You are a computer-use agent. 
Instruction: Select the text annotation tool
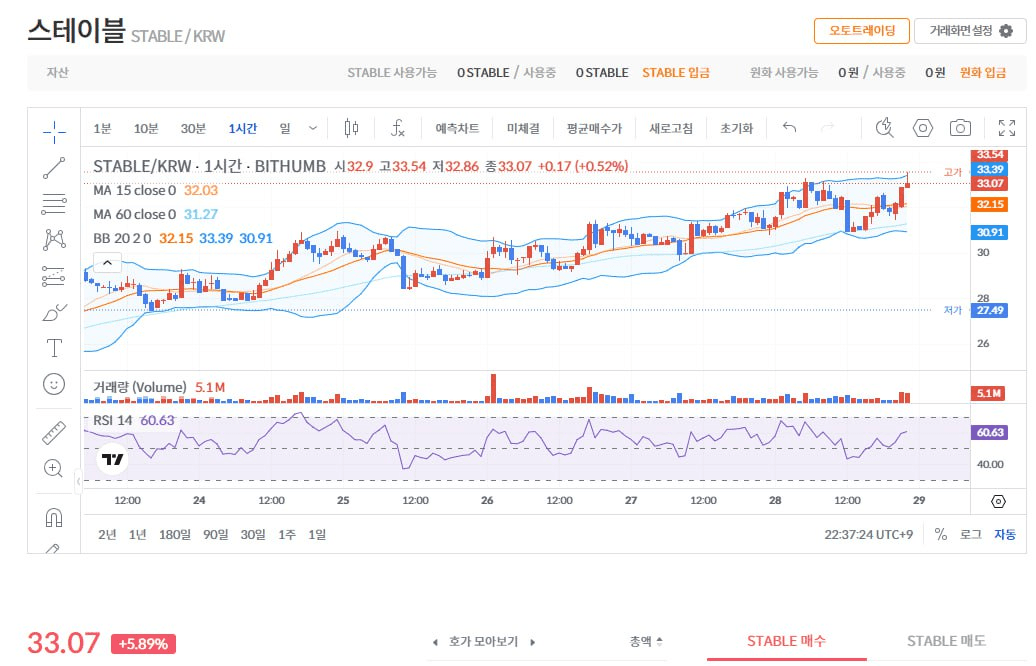(53, 349)
